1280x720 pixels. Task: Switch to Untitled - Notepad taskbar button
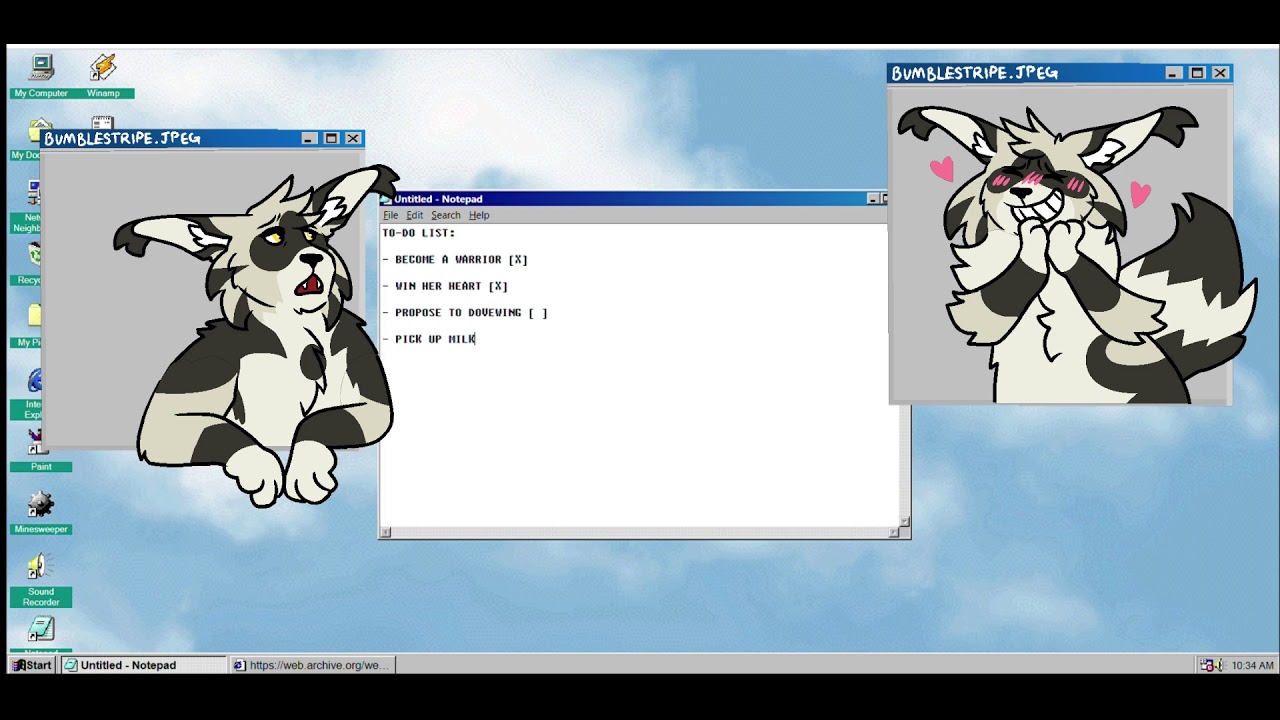tap(143, 665)
